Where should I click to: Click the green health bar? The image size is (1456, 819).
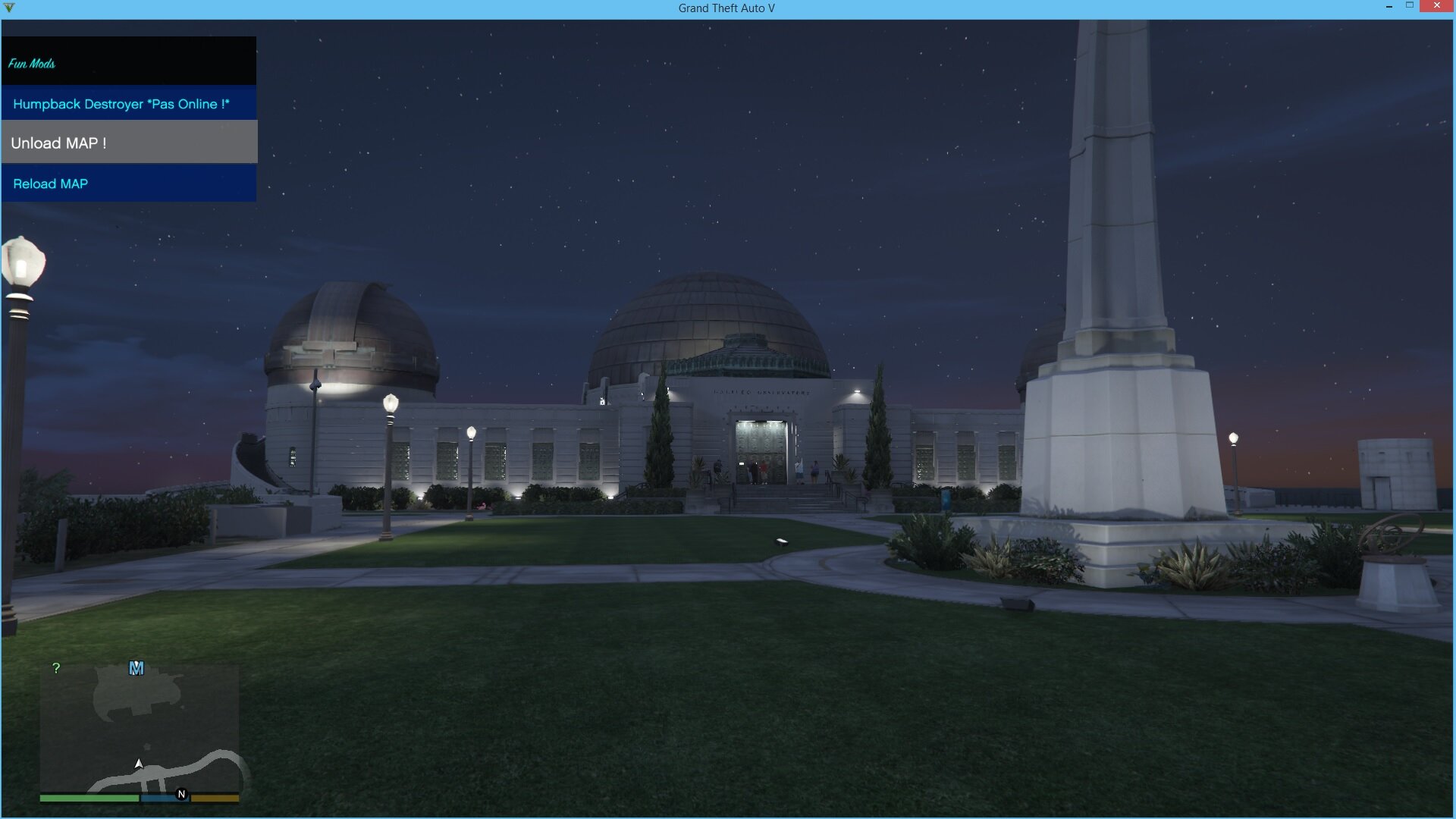click(x=89, y=798)
